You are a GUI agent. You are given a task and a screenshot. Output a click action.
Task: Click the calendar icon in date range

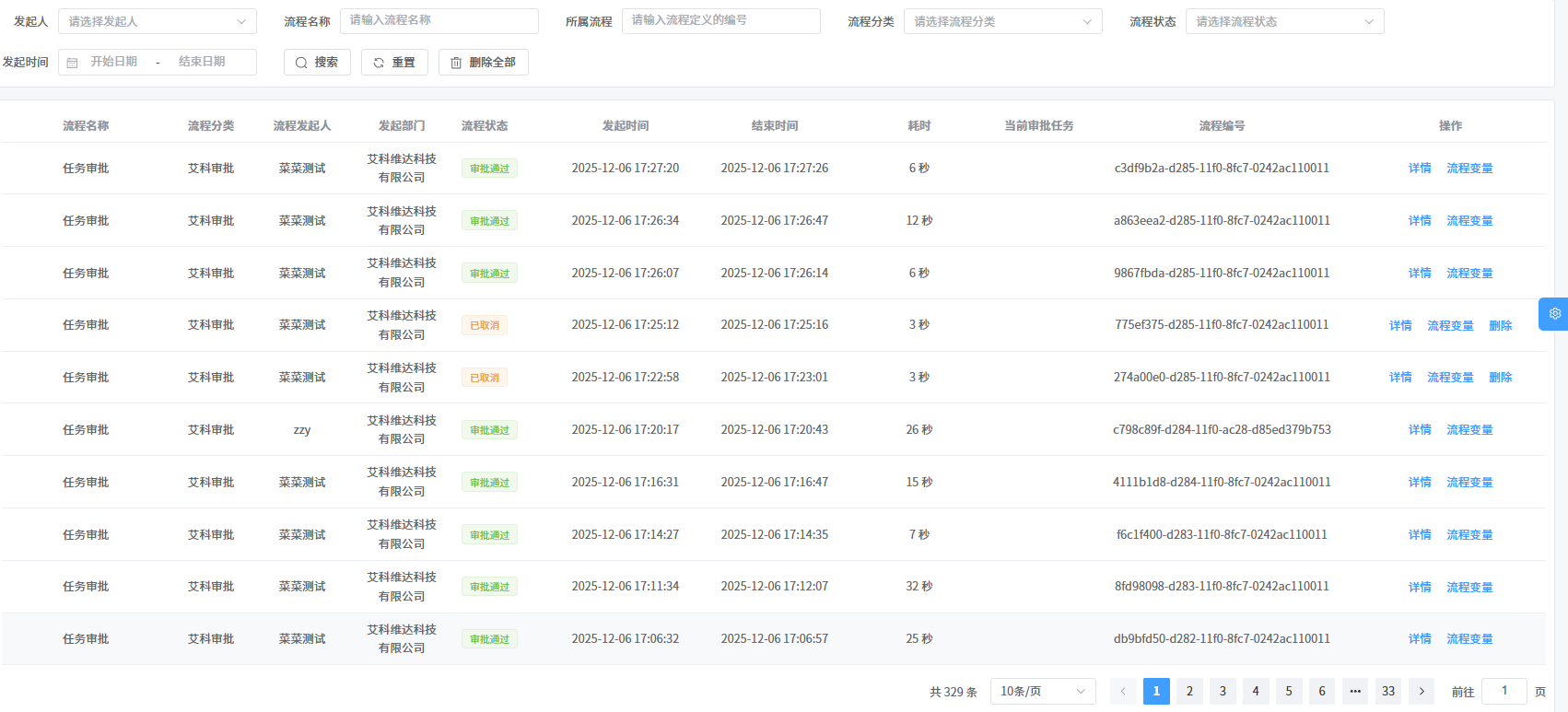pyautogui.click(x=73, y=63)
